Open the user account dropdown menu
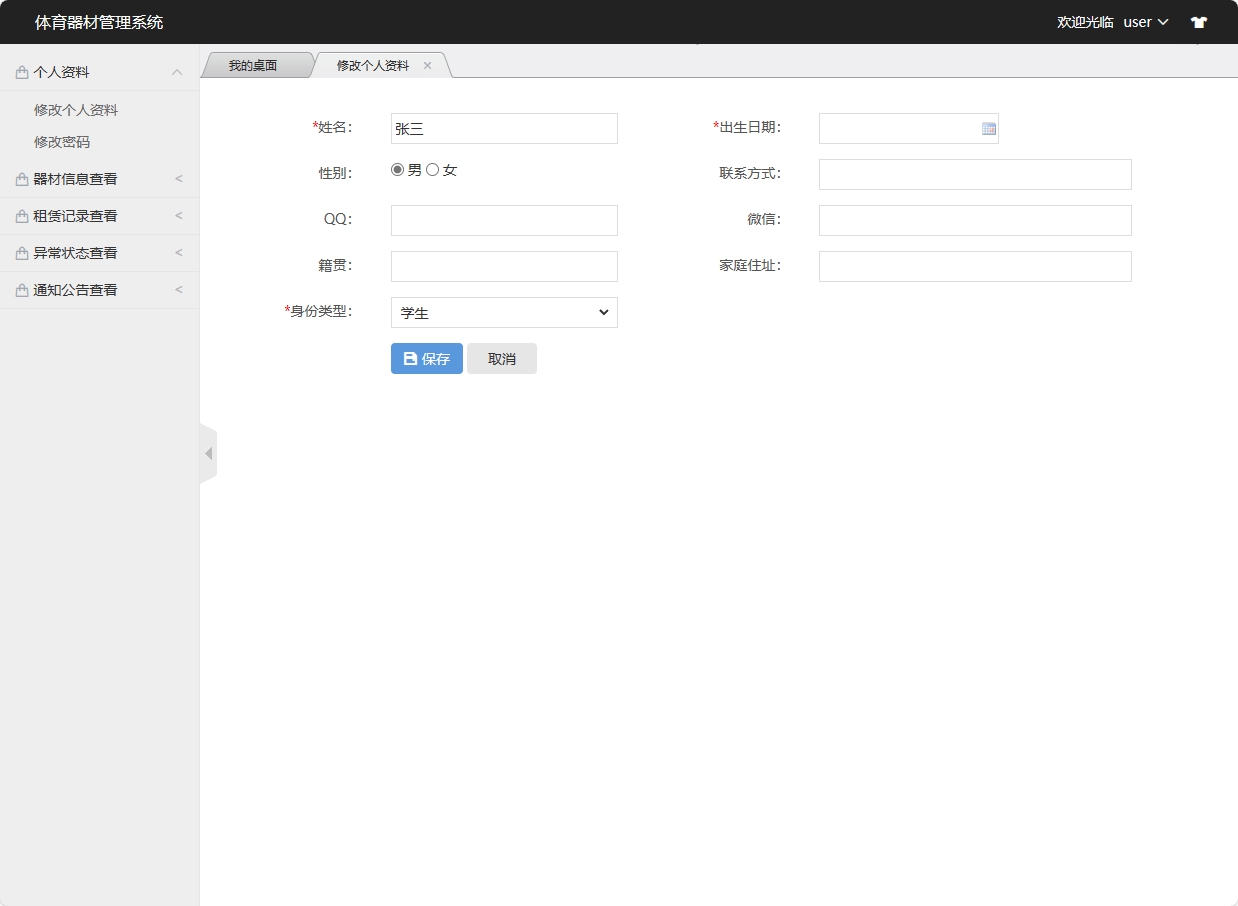This screenshot has width=1238, height=906. pyautogui.click(x=1143, y=21)
